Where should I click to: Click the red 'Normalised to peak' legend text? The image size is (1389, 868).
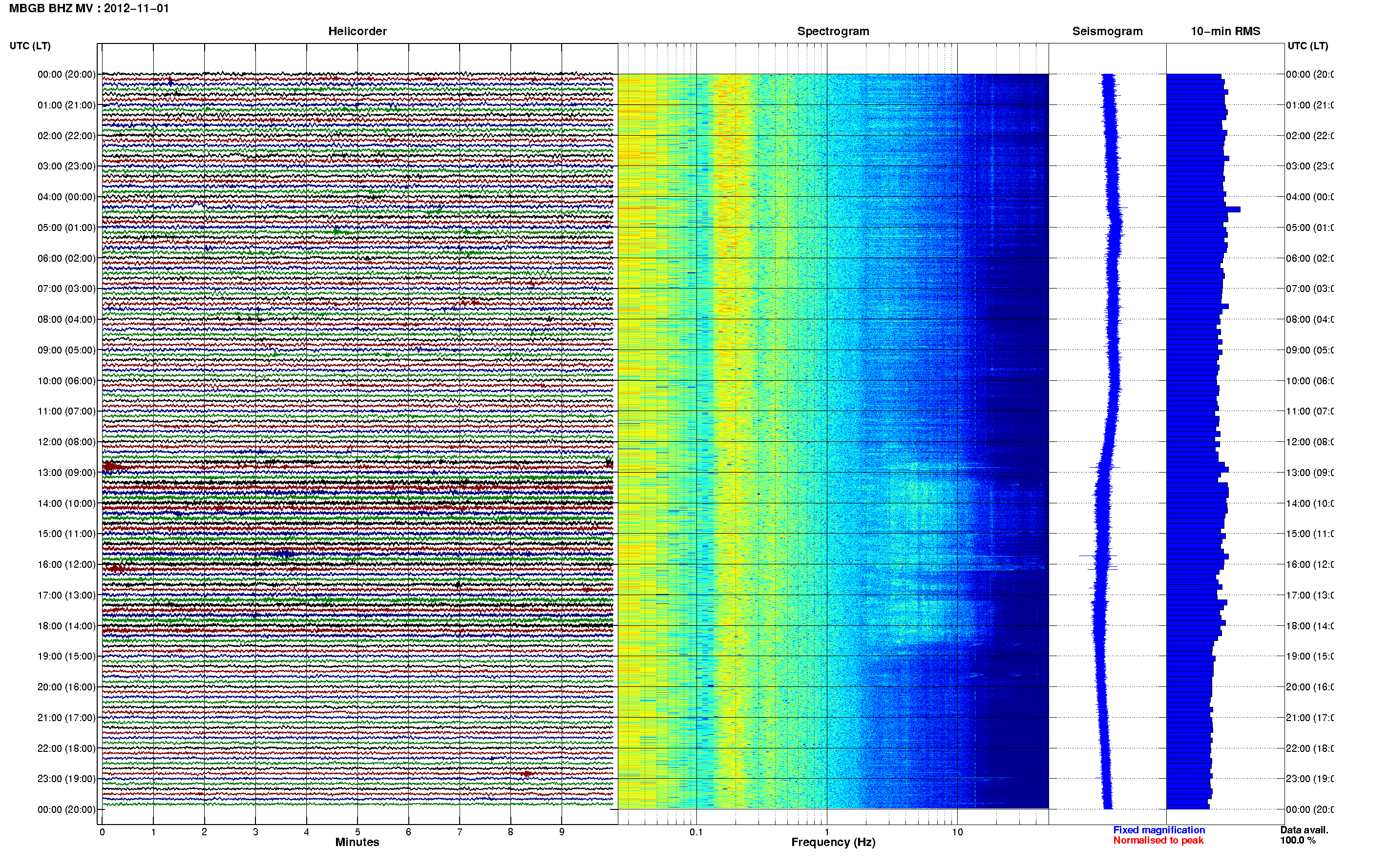click(1158, 841)
